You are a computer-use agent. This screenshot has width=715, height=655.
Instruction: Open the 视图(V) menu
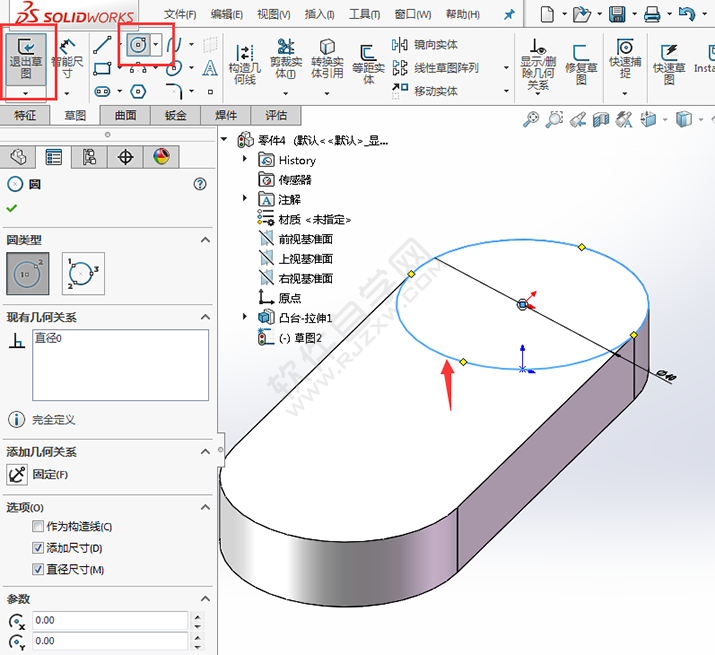(274, 15)
